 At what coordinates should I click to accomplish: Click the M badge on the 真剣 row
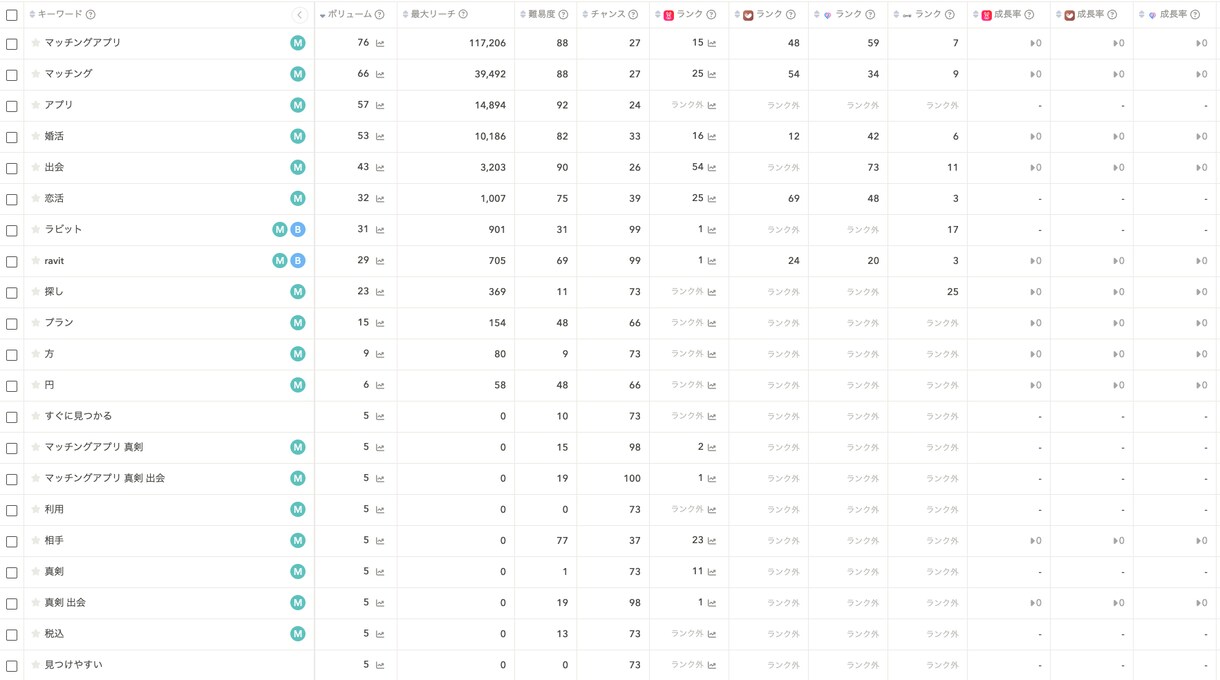click(x=298, y=572)
